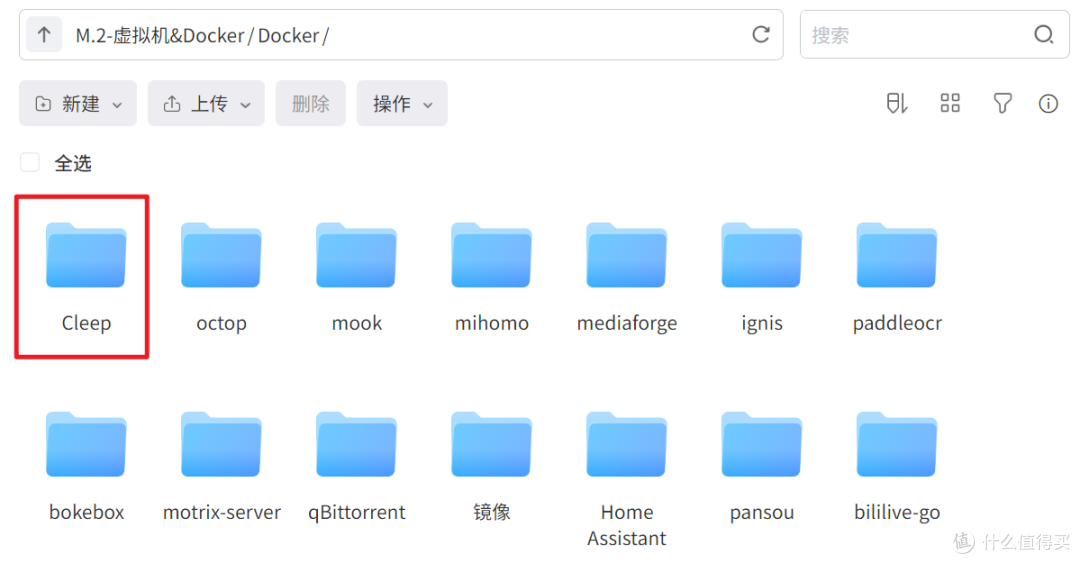Open the paddleocr folder icon

pyautogui.click(x=896, y=255)
